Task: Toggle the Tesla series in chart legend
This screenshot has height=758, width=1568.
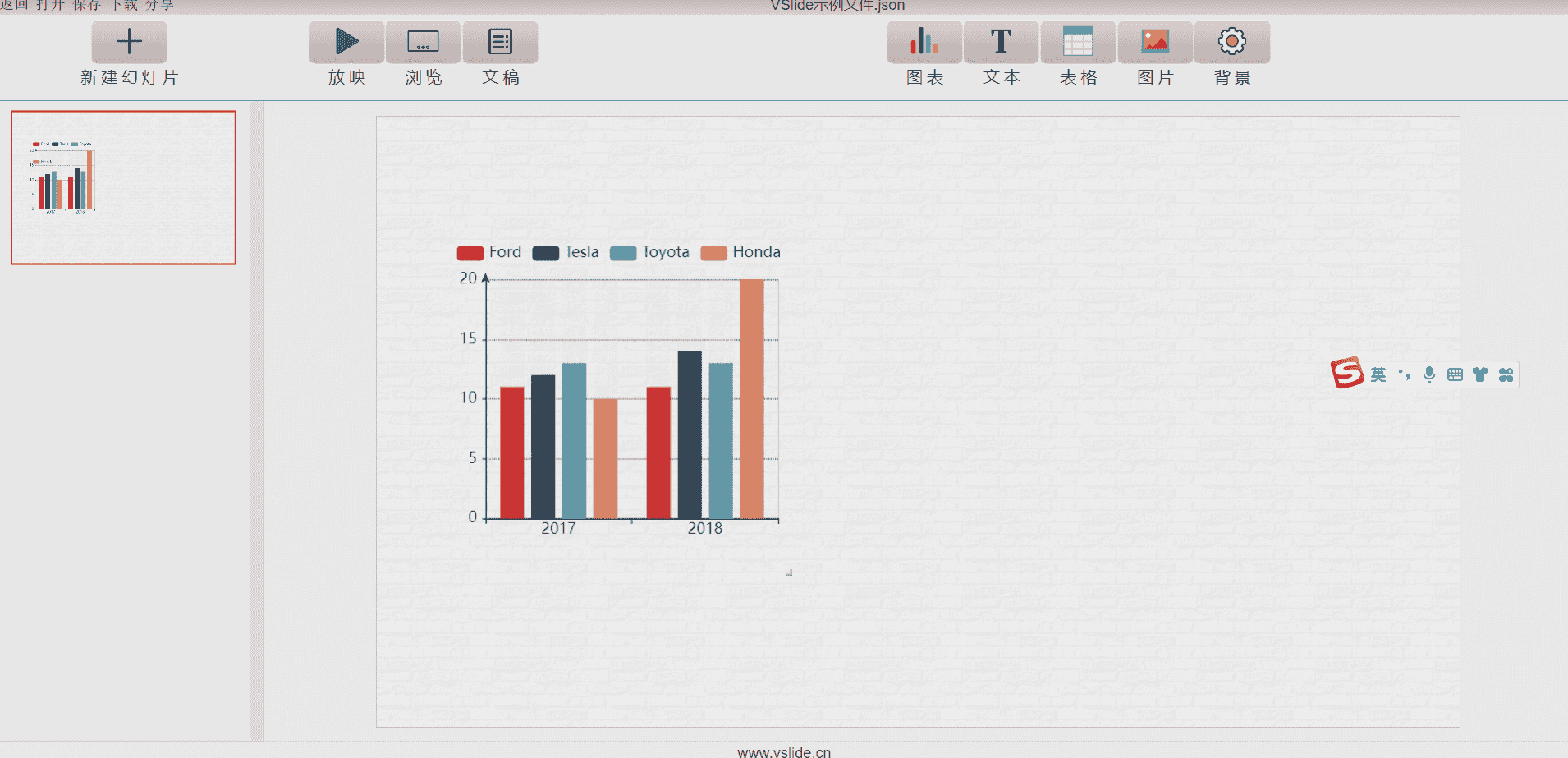Action: point(566,252)
